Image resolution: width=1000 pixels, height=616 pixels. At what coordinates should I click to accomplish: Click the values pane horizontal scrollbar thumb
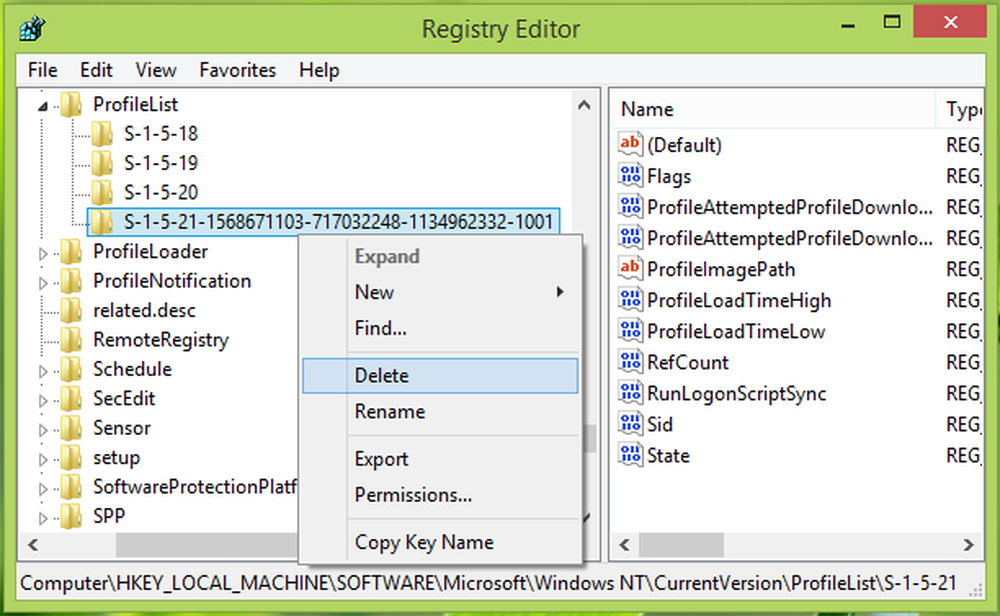click(x=681, y=545)
